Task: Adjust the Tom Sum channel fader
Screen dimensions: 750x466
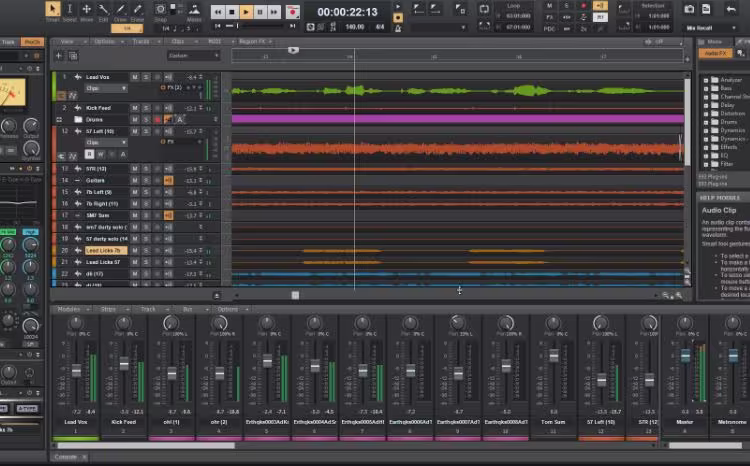Action: click(553, 356)
